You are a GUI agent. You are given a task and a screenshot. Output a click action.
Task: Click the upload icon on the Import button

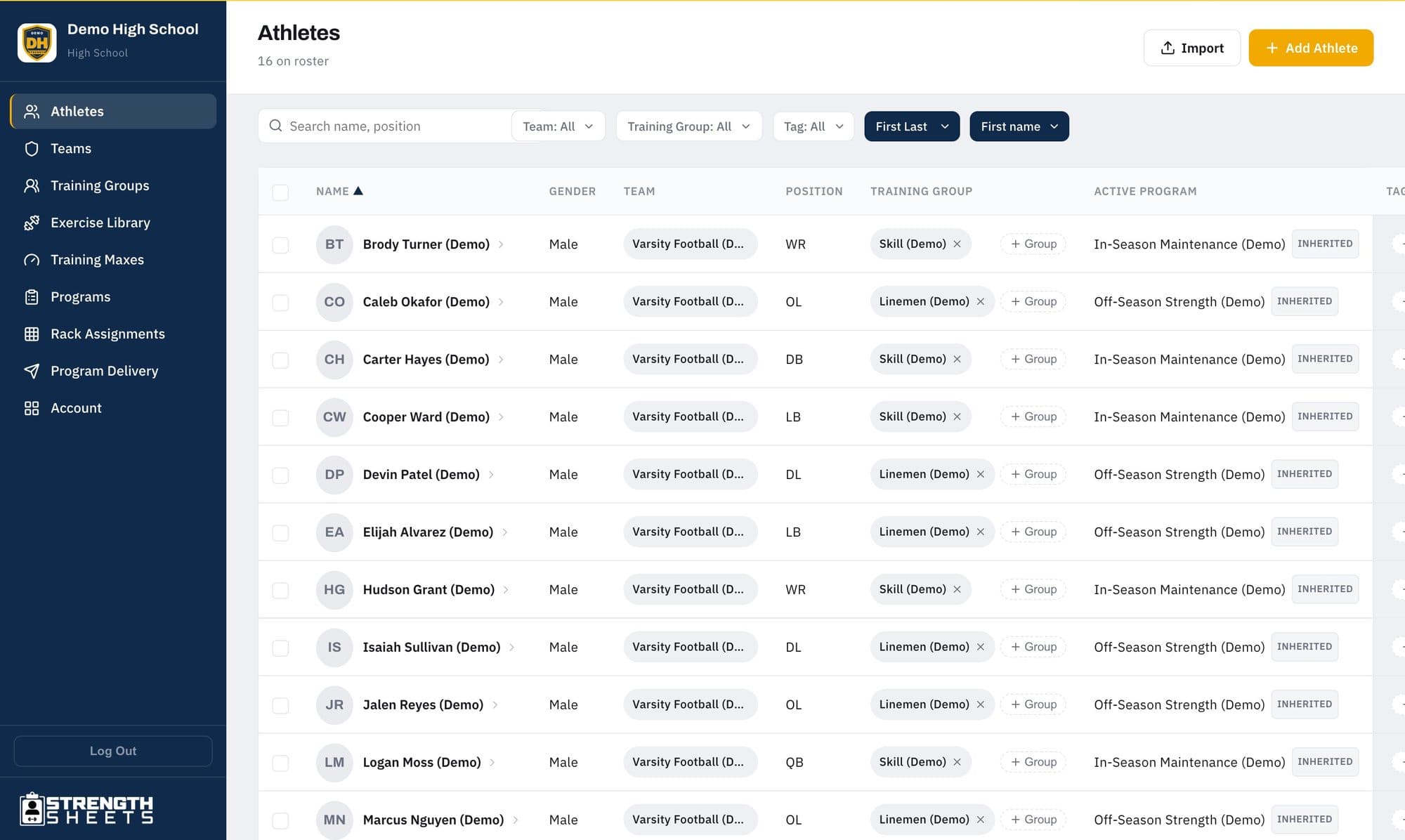(1168, 48)
